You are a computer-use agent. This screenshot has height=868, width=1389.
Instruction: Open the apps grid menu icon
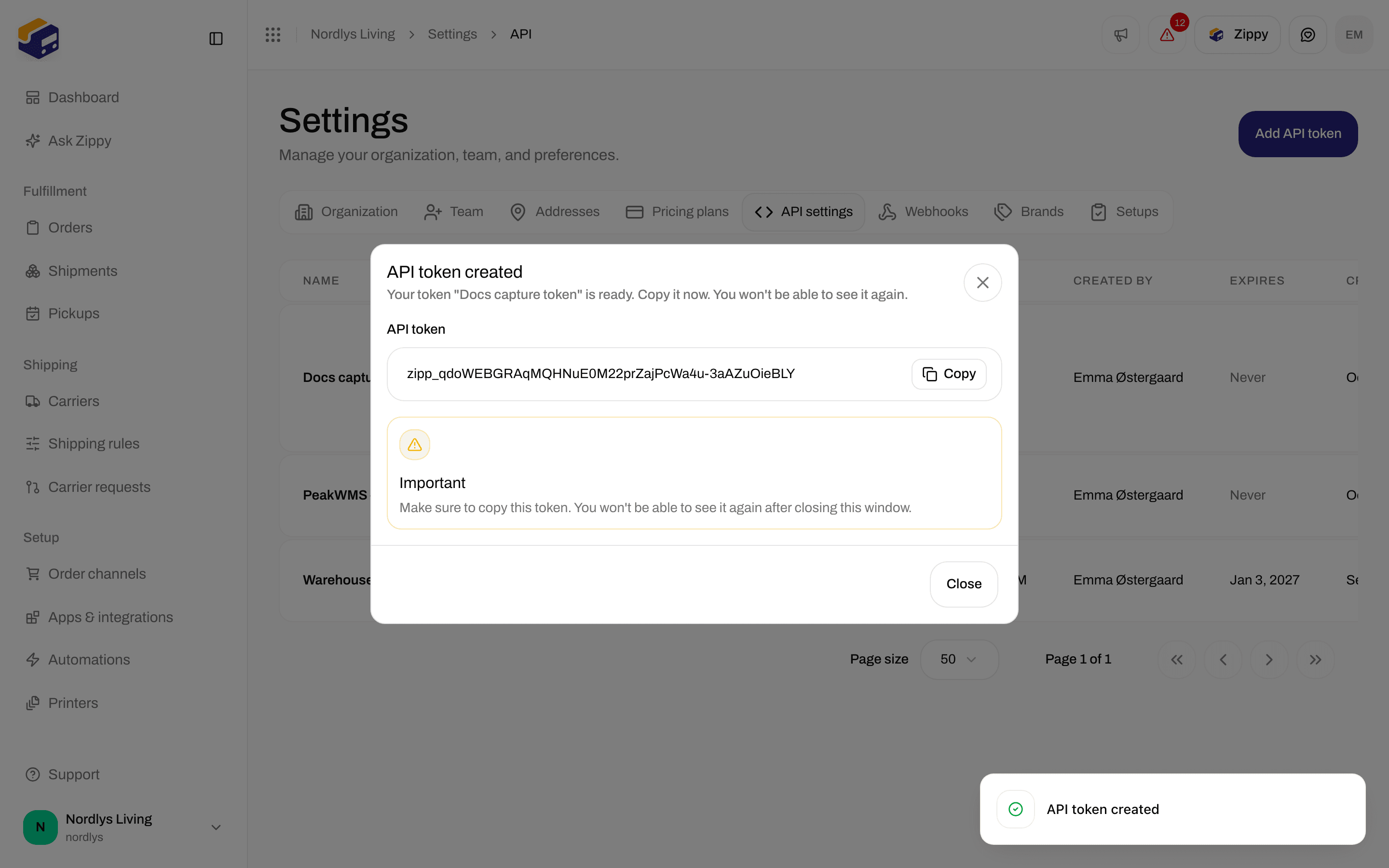[273, 34]
